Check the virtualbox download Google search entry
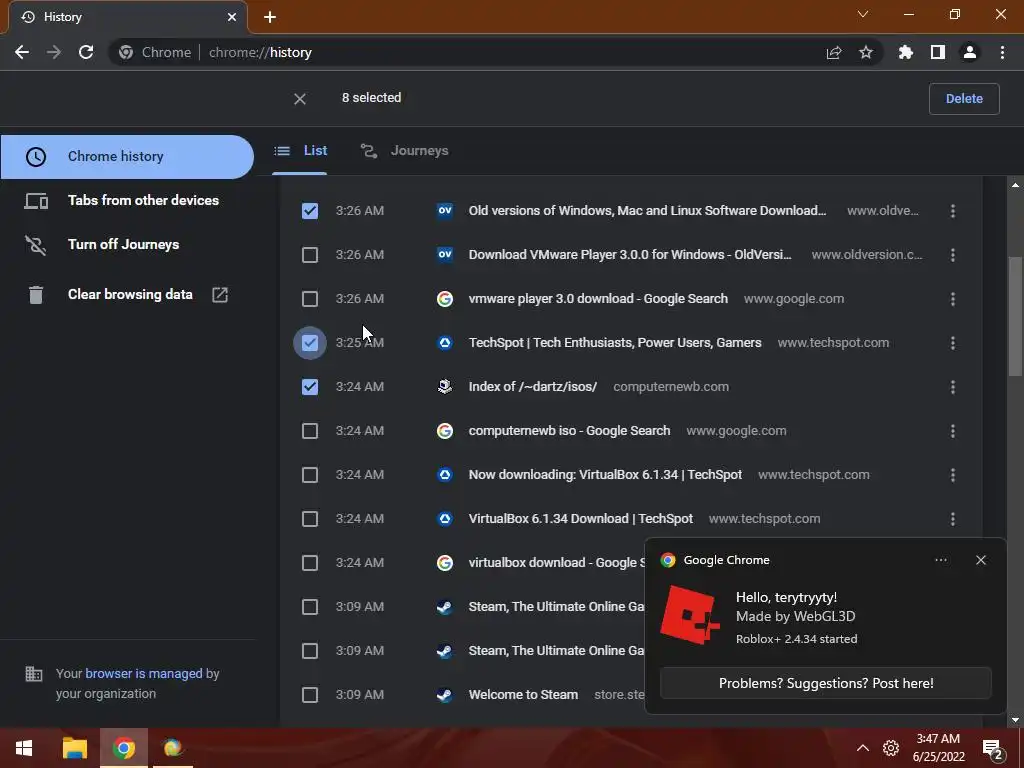The width and height of the screenshot is (1024, 768). coord(310,563)
